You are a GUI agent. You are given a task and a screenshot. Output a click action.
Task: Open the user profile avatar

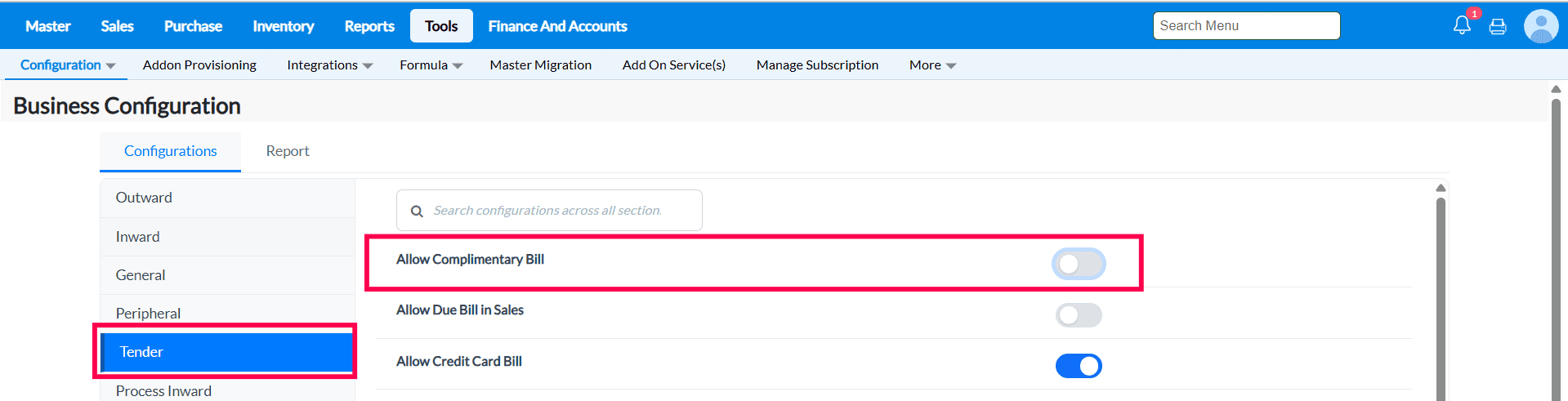[x=1540, y=26]
